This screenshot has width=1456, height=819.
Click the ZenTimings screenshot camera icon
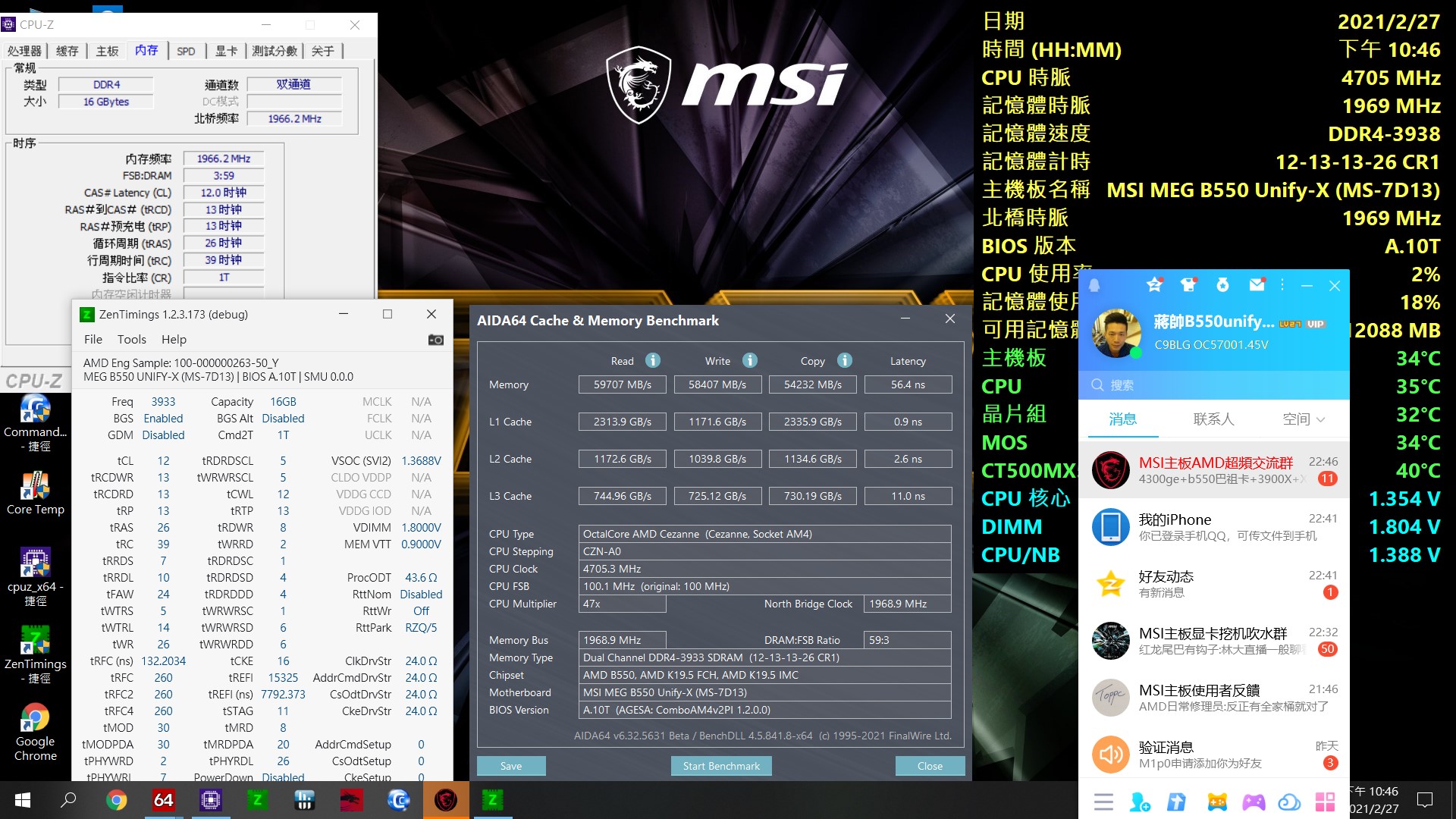(x=436, y=340)
